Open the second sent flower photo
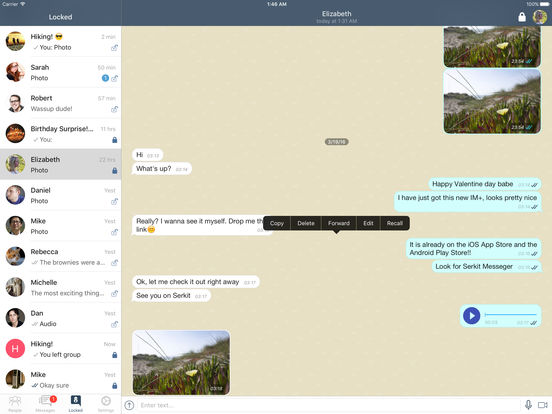 [x=492, y=101]
